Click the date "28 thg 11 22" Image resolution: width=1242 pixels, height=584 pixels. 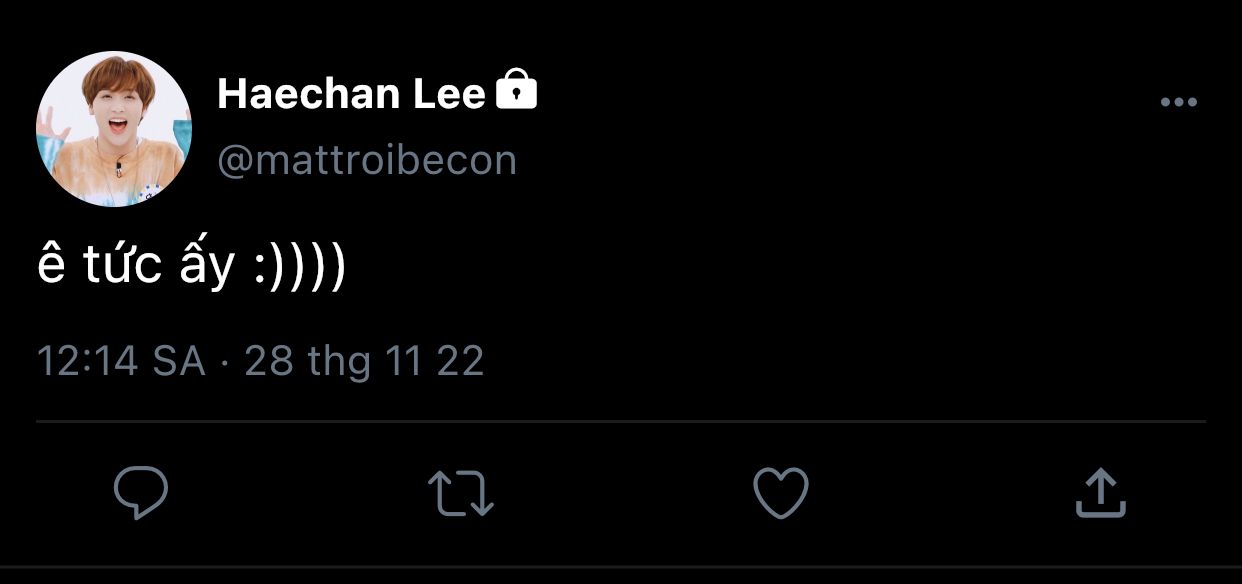coord(364,361)
